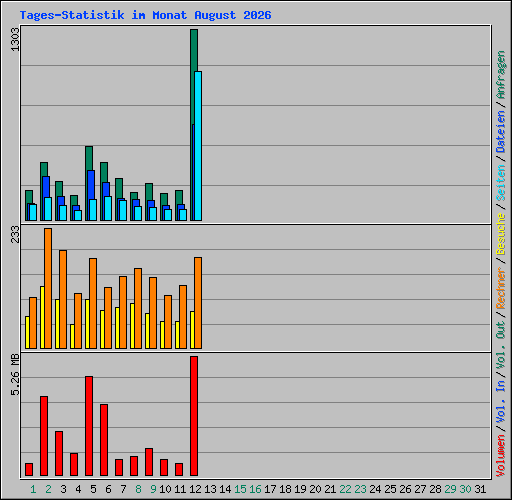Click green weekend day label "23"
The image size is (512, 500).
[x=360, y=489]
